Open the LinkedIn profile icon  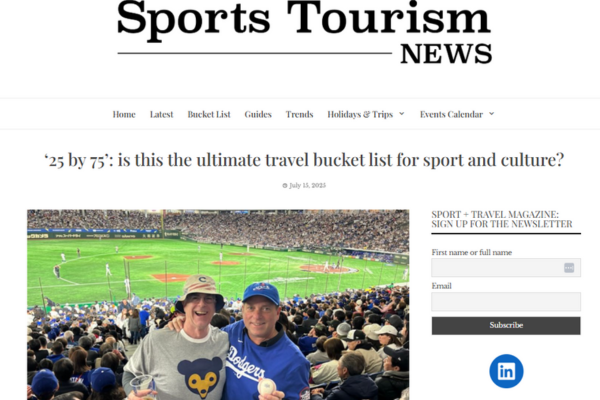(x=506, y=371)
